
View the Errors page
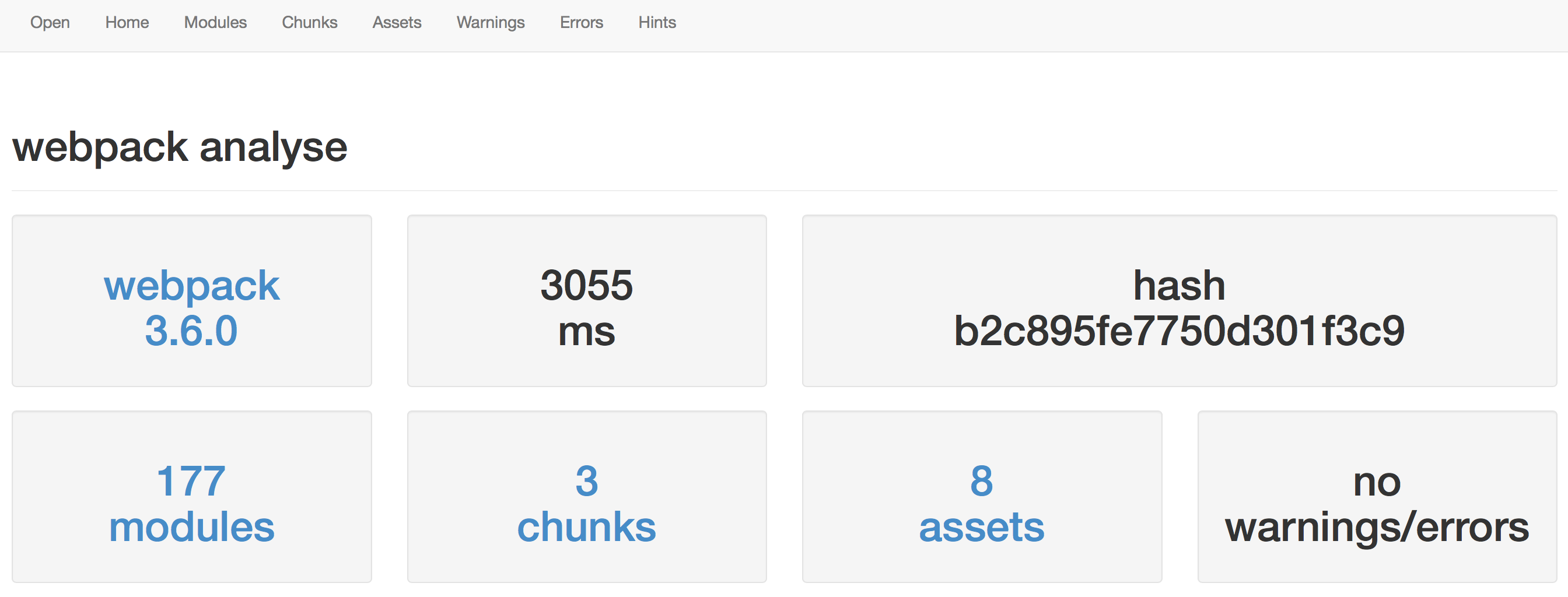click(580, 23)
